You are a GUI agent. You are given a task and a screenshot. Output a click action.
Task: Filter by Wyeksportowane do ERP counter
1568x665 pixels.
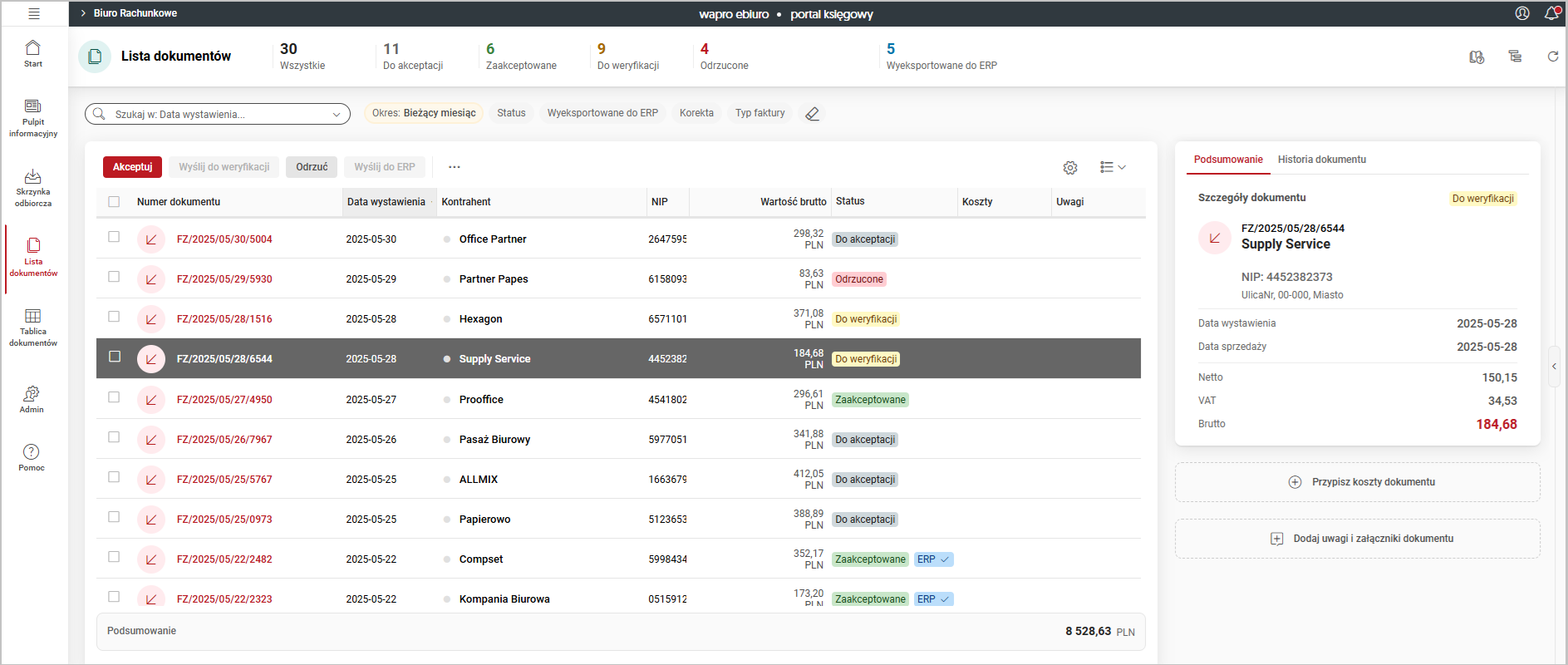[941, 56]
